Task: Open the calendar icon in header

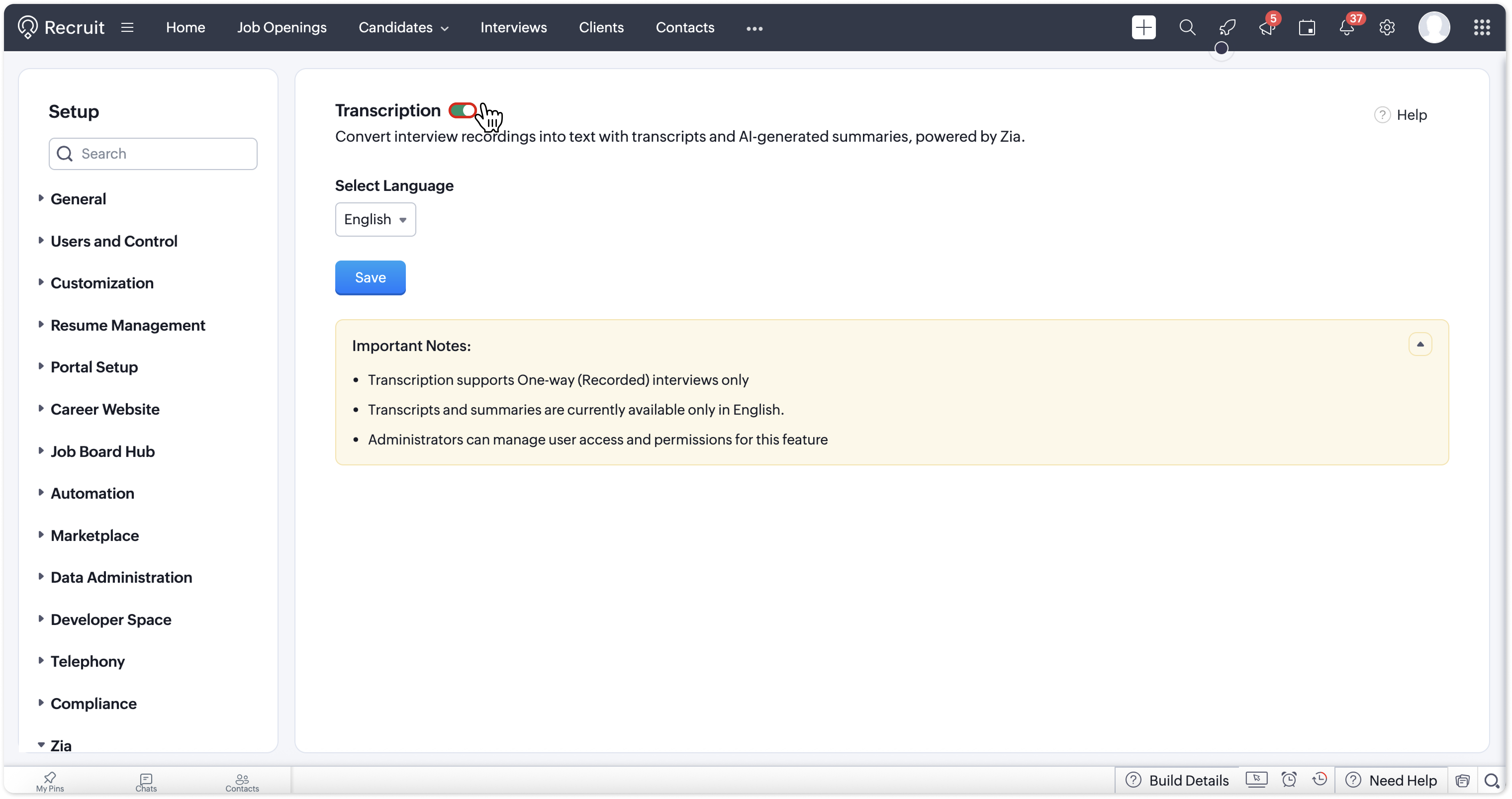Action: [x=1307, y=28]
